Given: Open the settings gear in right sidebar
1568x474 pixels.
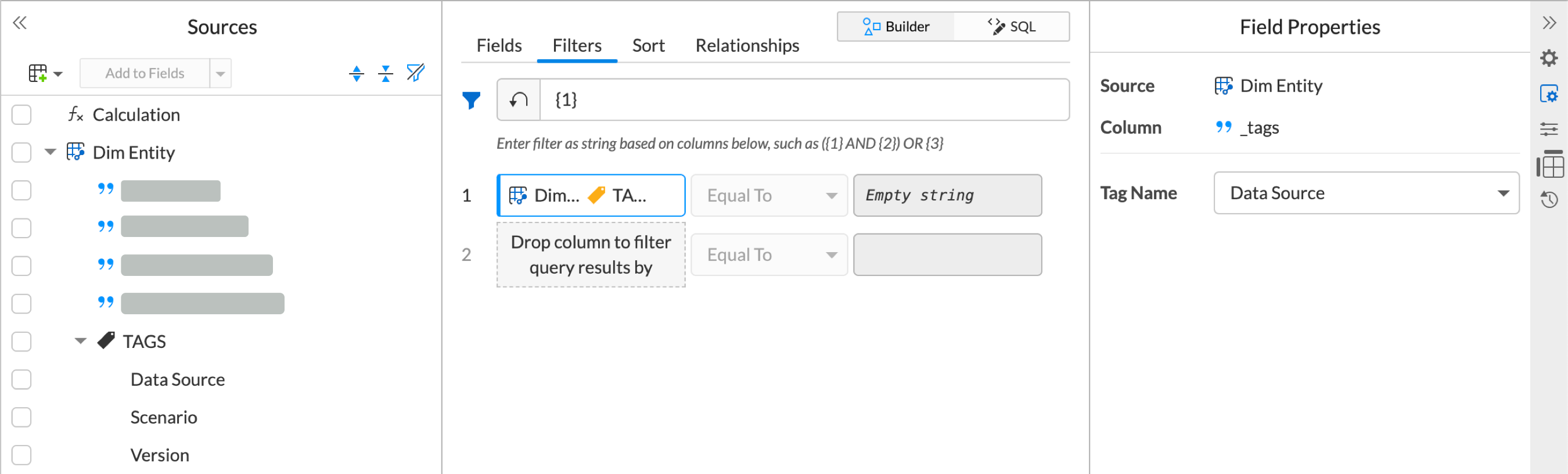Looking at the screenshot, I should 1548,59.
